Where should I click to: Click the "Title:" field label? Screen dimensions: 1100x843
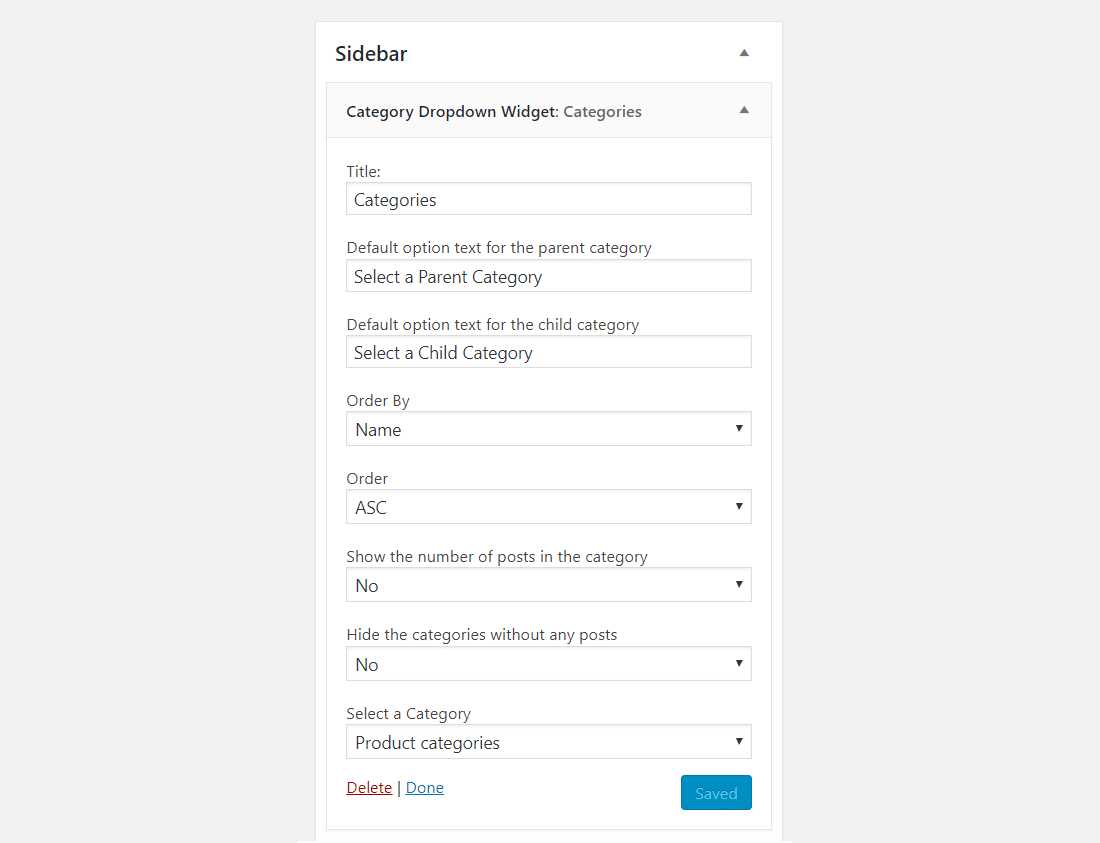pyautogui.click(x=364, y=172)
